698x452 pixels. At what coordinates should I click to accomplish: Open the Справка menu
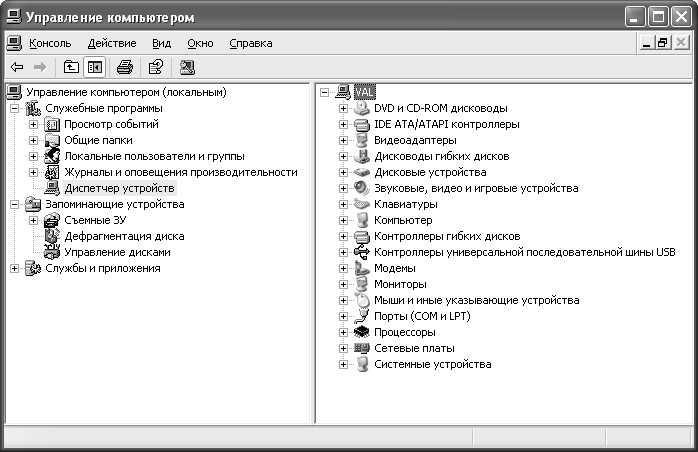(x=250, y=43)
